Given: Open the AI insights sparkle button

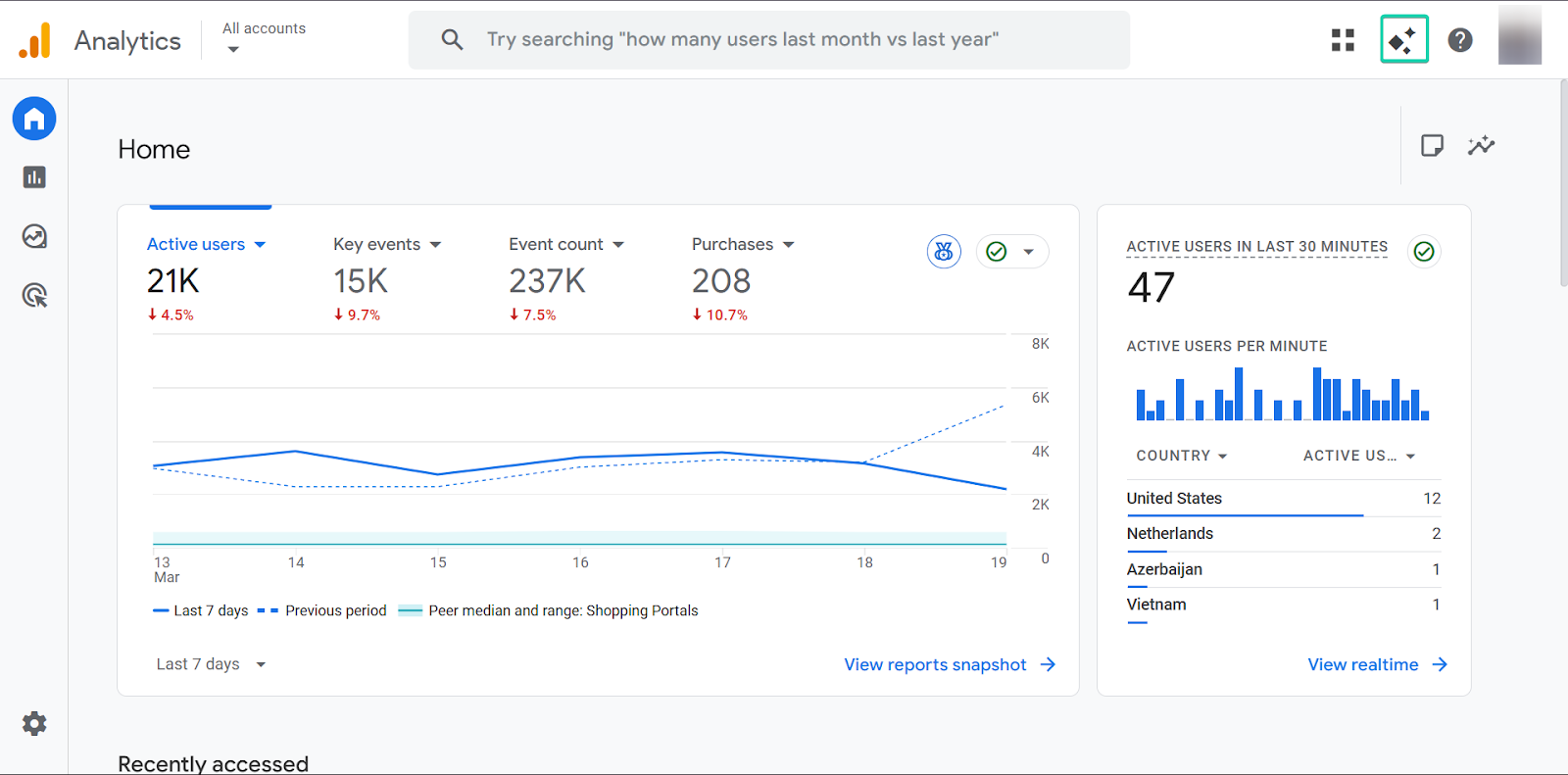Looking at the screenshot, I should (x=1403, y=40).
